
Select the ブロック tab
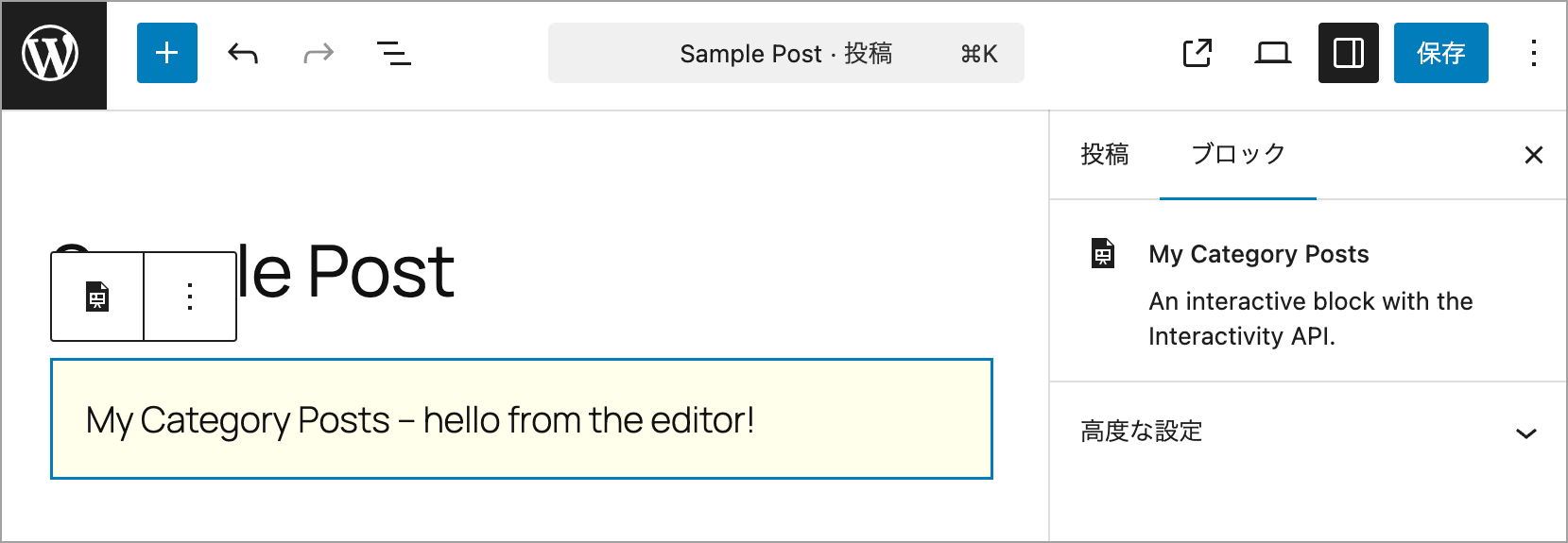click(x=1238, y=155)
